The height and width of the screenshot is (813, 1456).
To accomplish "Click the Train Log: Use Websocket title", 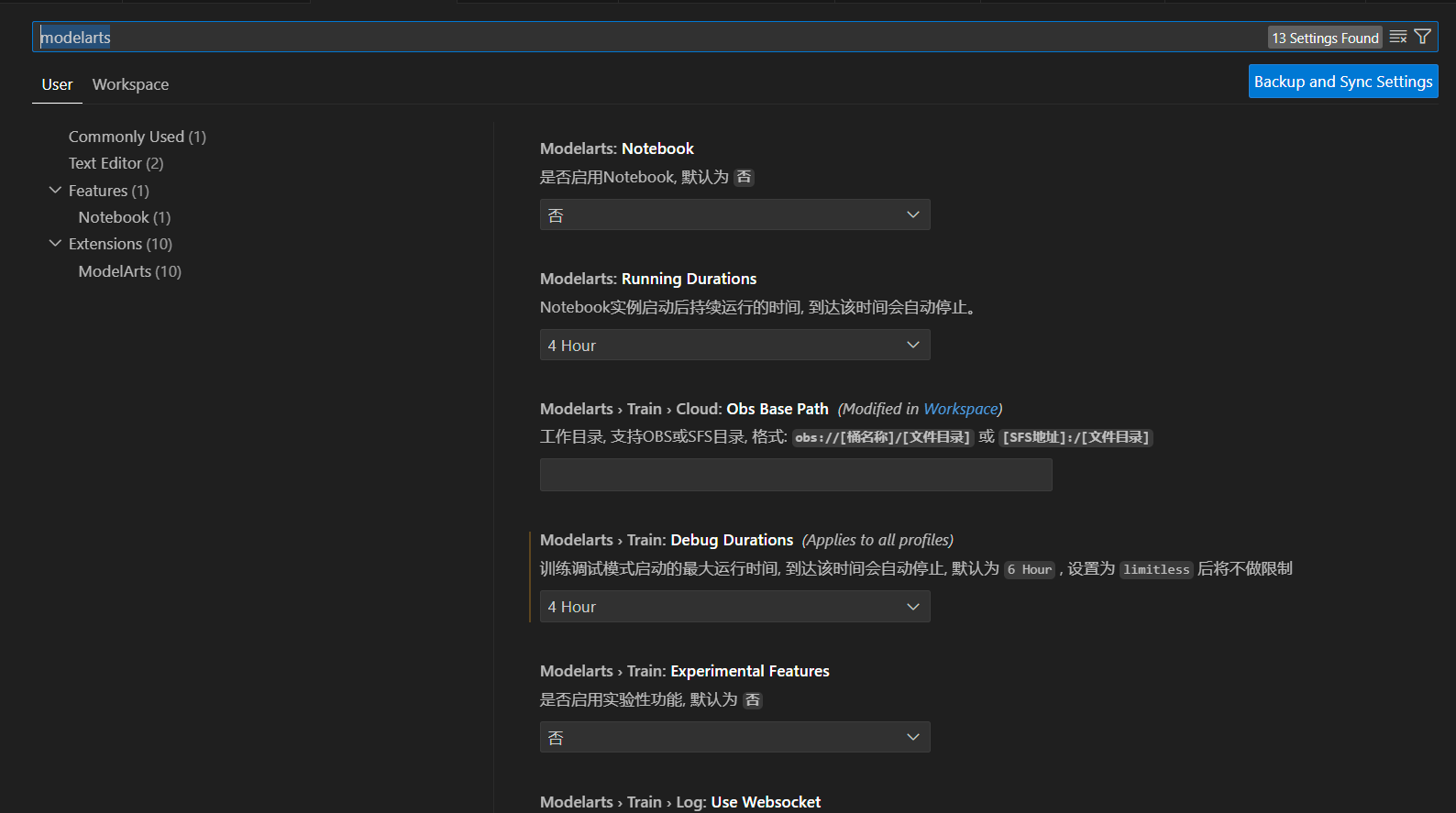I will pyautogui.click(x=680, y=802).
